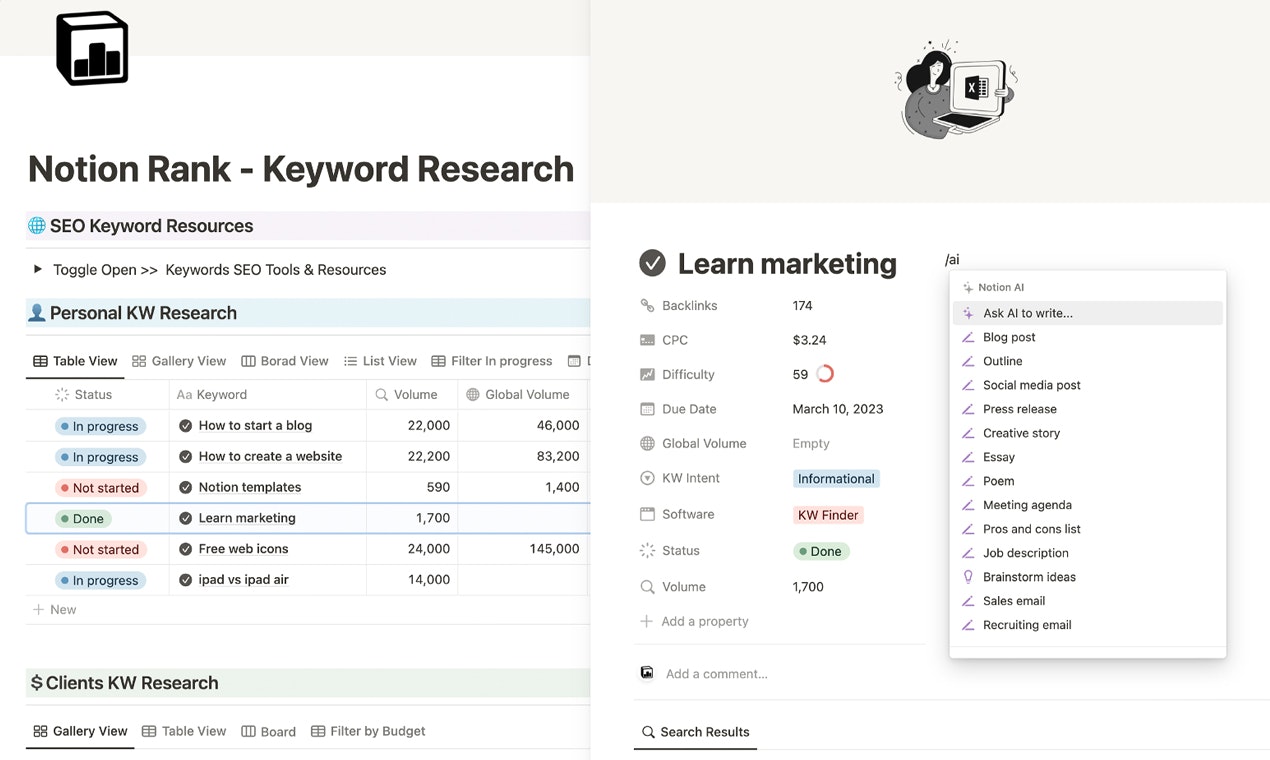
Task: Open the In progress status of How to start a blog
Action: point(100,426)
